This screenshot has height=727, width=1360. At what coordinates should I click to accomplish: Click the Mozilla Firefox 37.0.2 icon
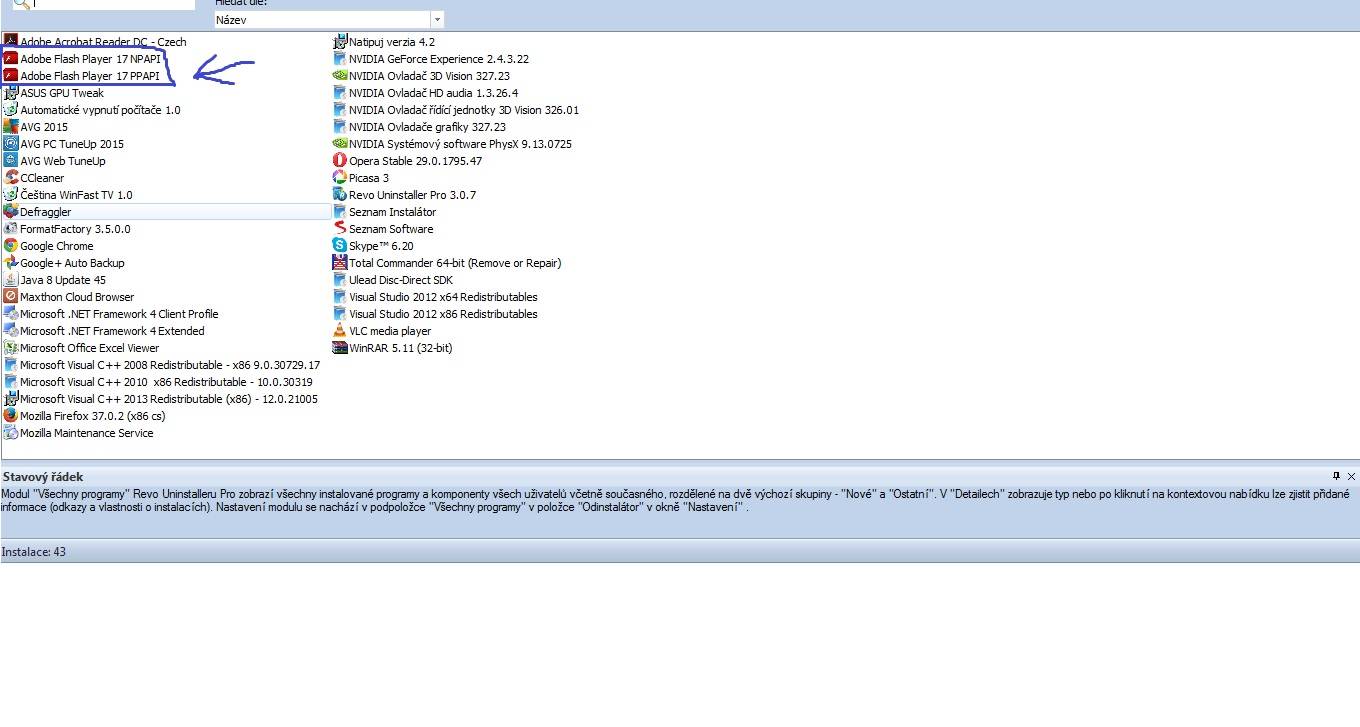point(11,416)
